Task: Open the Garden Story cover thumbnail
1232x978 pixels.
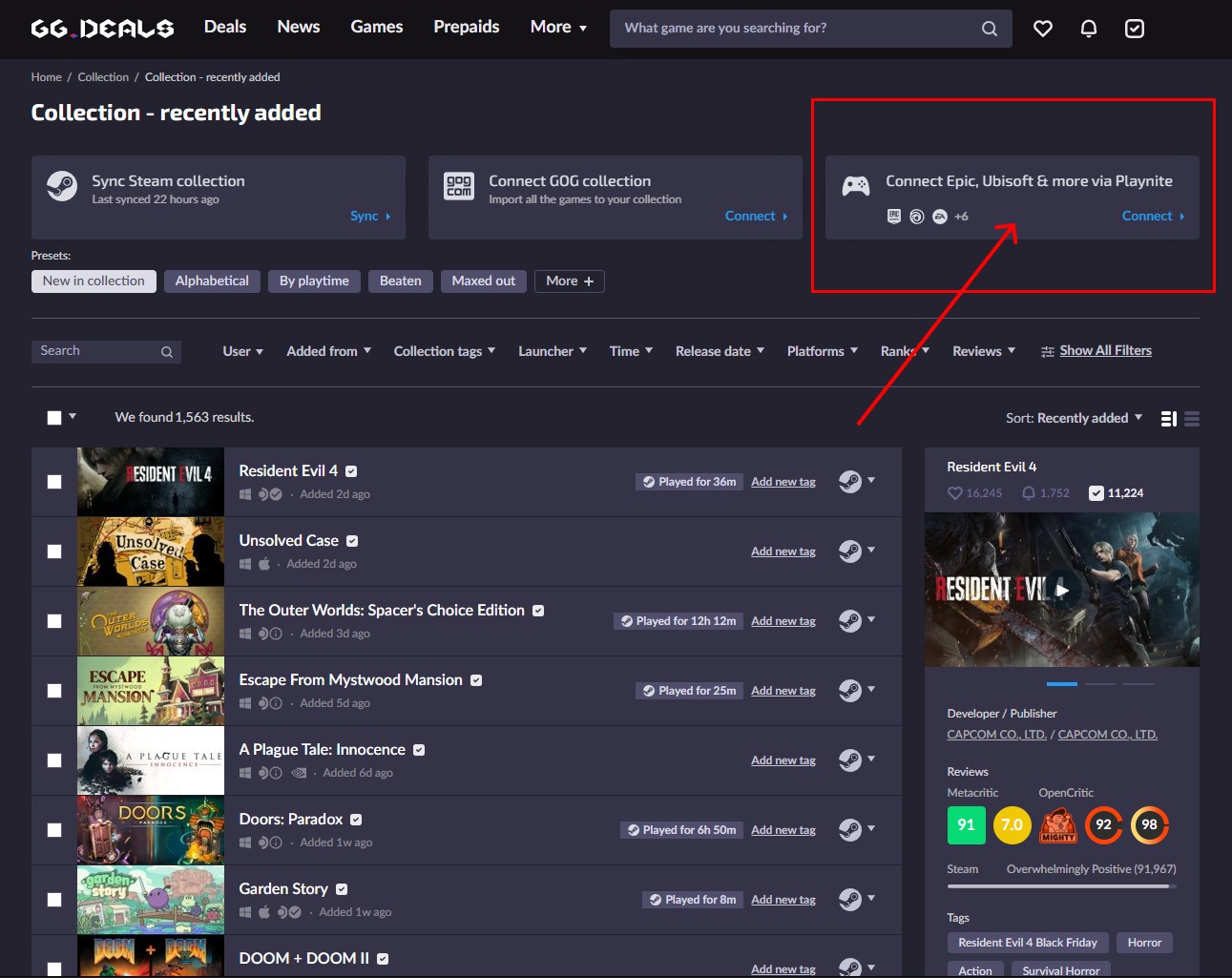Action: tap(151, 900)
